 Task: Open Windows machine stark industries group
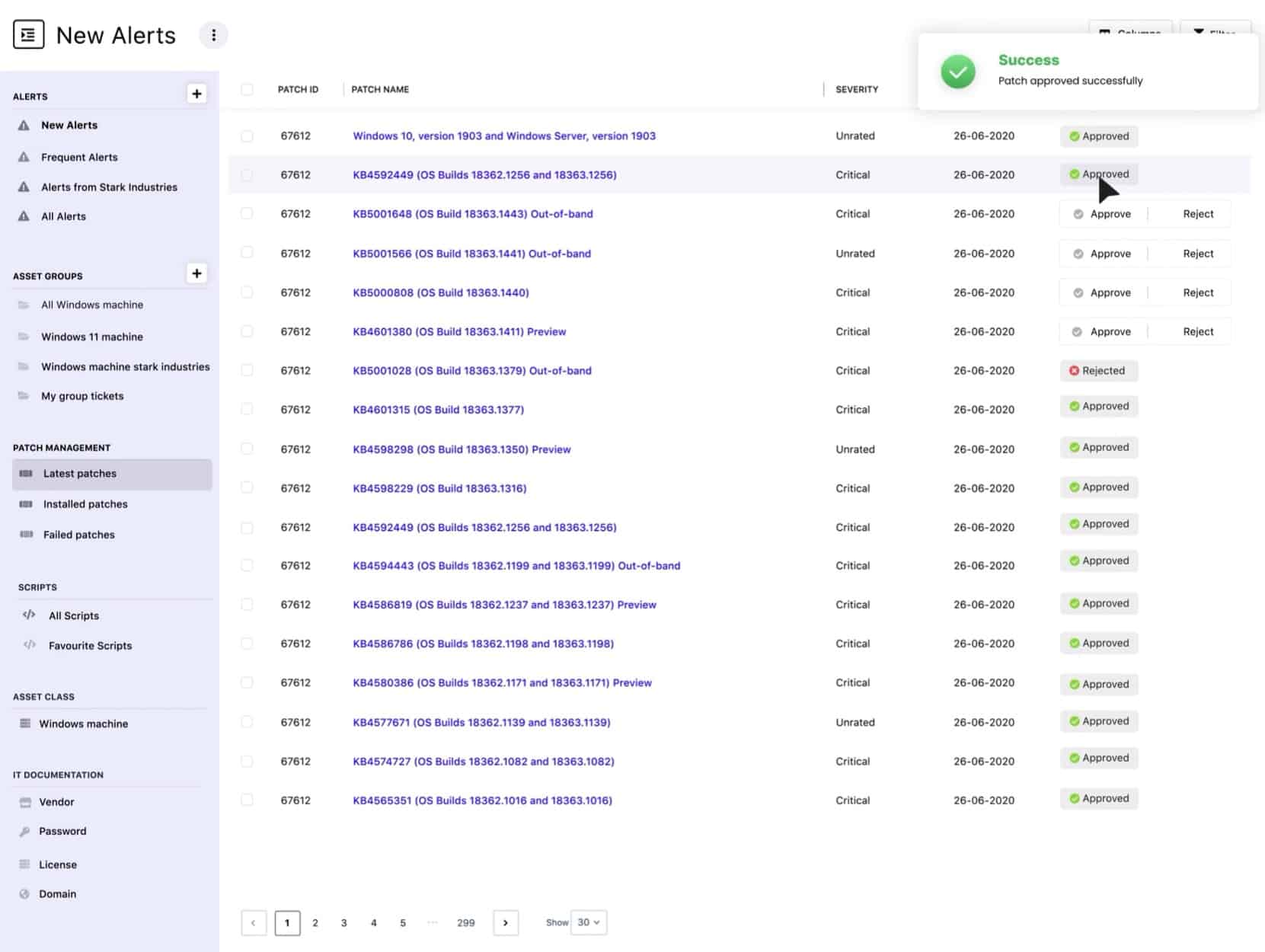coord(126,366)
